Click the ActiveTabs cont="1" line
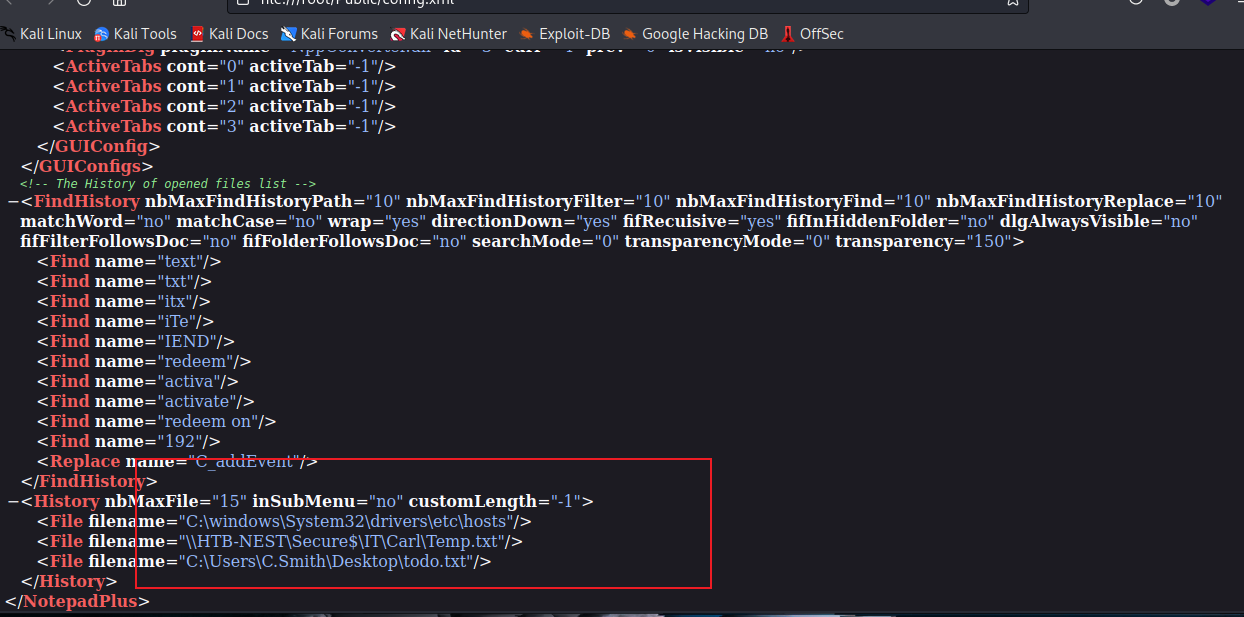This screenshot has width=1244, height=617. tap(225, 86)
